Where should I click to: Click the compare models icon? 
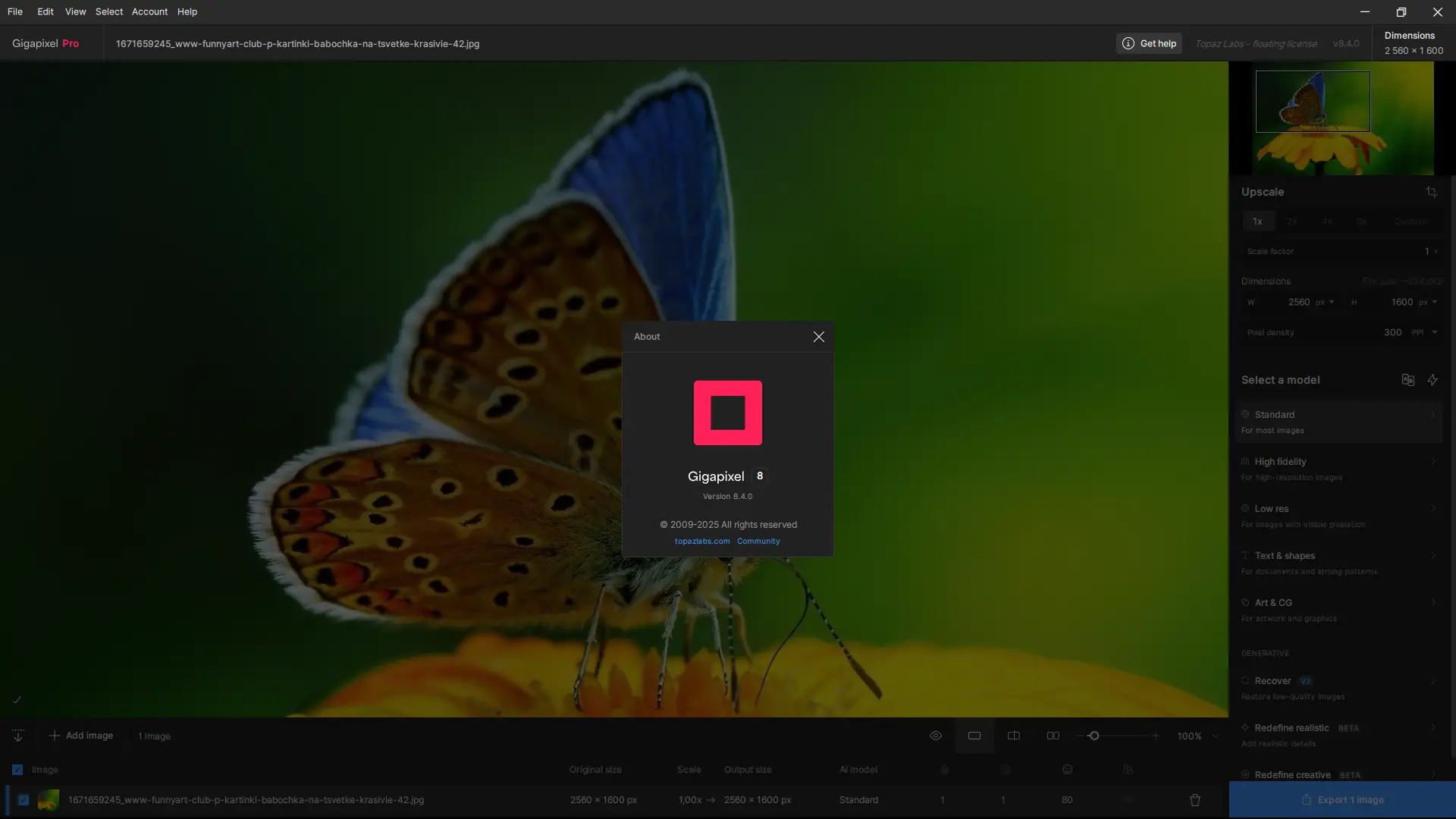point(1407,380)
